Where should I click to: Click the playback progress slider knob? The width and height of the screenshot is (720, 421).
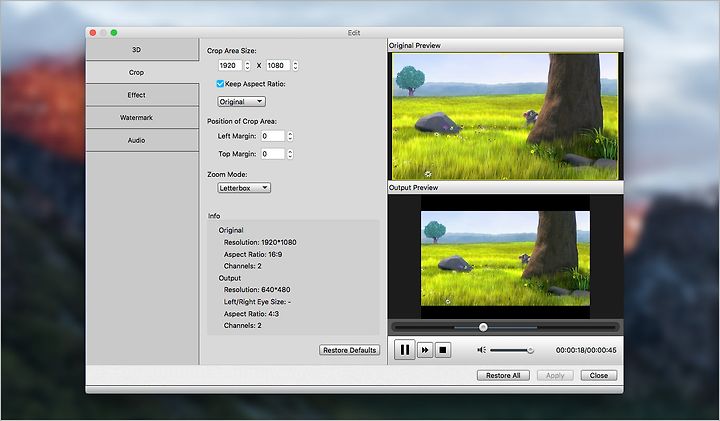(483, 327)
